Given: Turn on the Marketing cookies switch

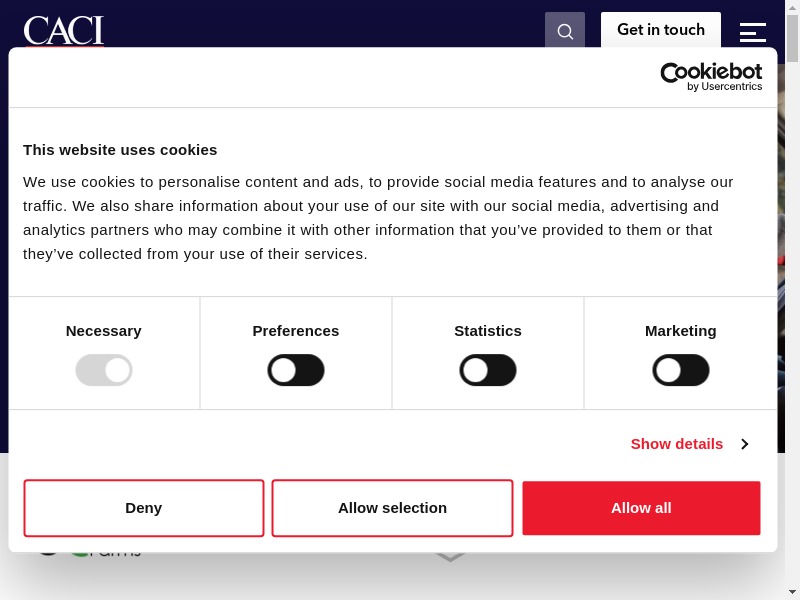Looking at the screenshot, I should pos(681,370).
